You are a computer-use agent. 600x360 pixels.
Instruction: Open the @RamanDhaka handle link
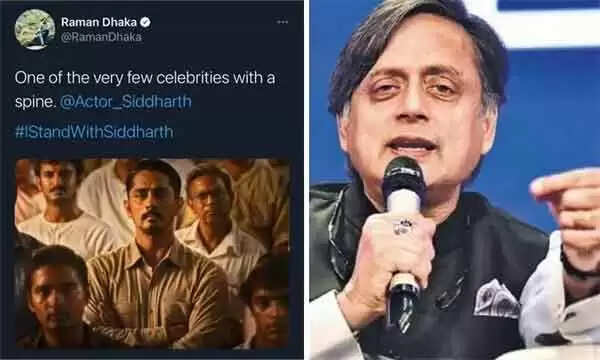tap(101, 37)
